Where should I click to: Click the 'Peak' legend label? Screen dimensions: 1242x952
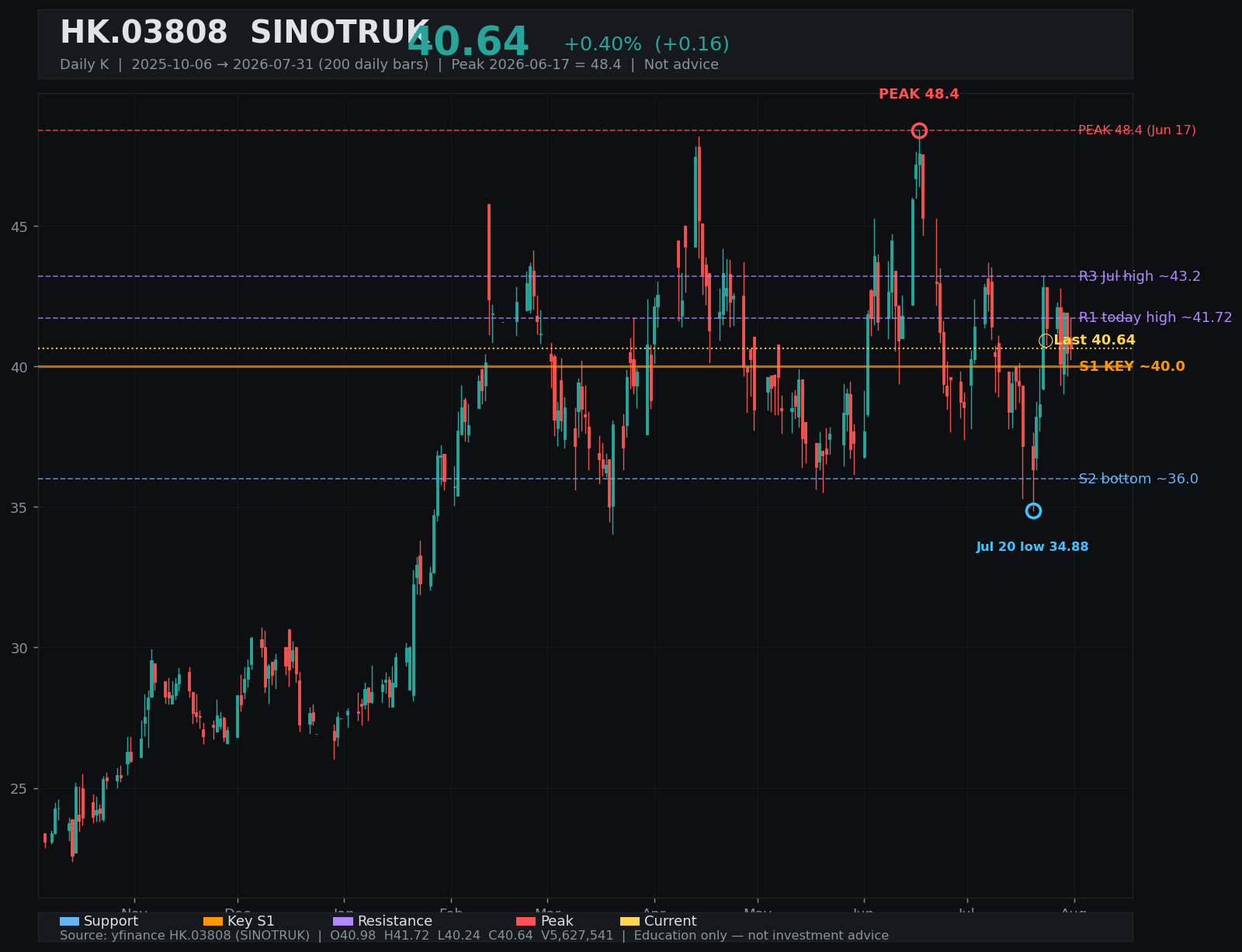point(557,922)
